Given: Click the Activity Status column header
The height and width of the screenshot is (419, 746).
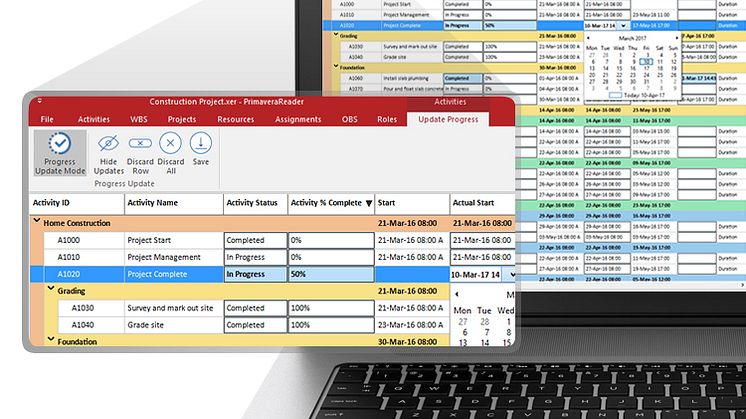Looking at the screenshot, I should (x=255, y=203).
